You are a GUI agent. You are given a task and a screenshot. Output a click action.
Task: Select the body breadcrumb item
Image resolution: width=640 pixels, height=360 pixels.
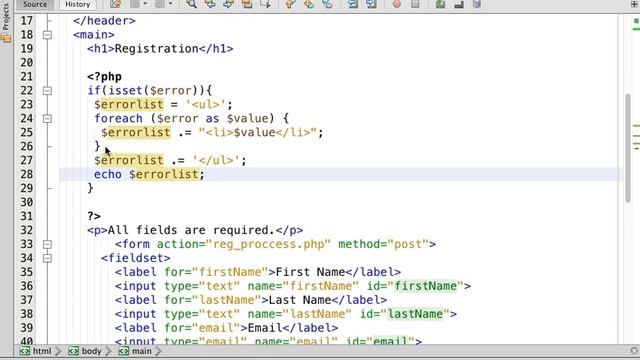point(85,351)
